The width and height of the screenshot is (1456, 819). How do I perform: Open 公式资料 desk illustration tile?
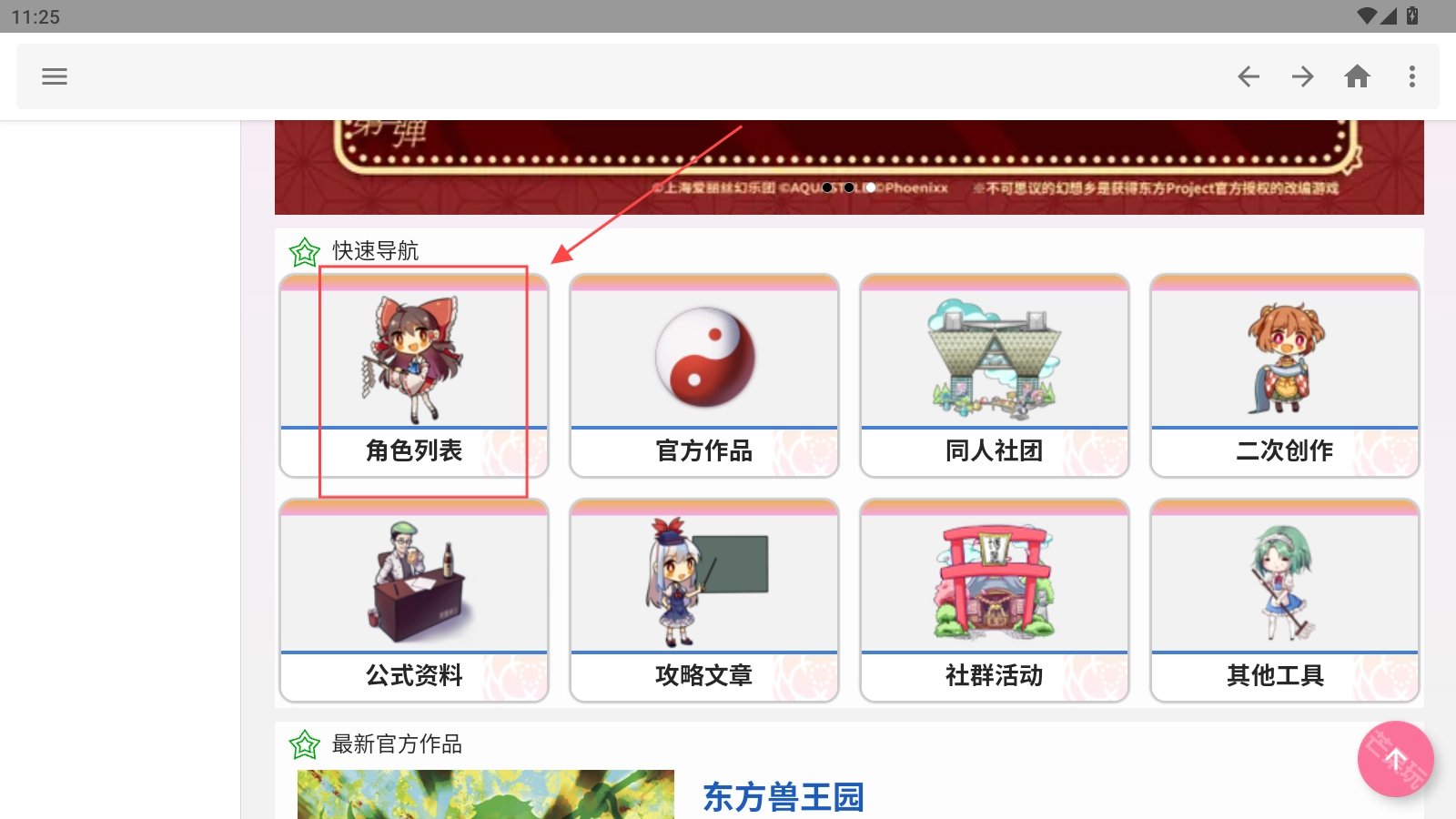(414, 600)
